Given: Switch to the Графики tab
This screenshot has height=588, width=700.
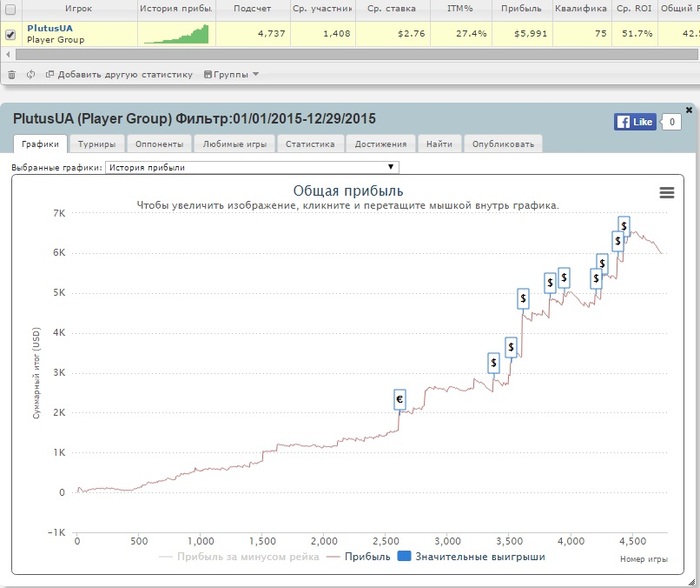Looking at the screenshot, I should coord(40,144).
